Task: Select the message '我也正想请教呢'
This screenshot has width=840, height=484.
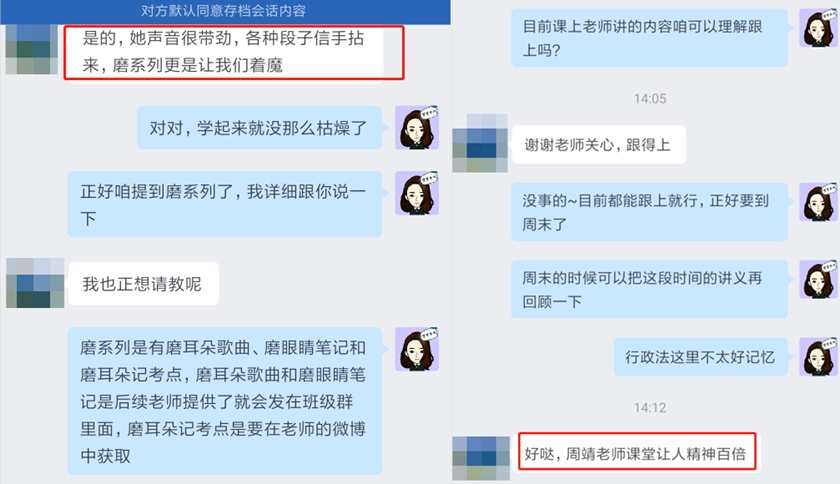Action: (x=144, y=284)
